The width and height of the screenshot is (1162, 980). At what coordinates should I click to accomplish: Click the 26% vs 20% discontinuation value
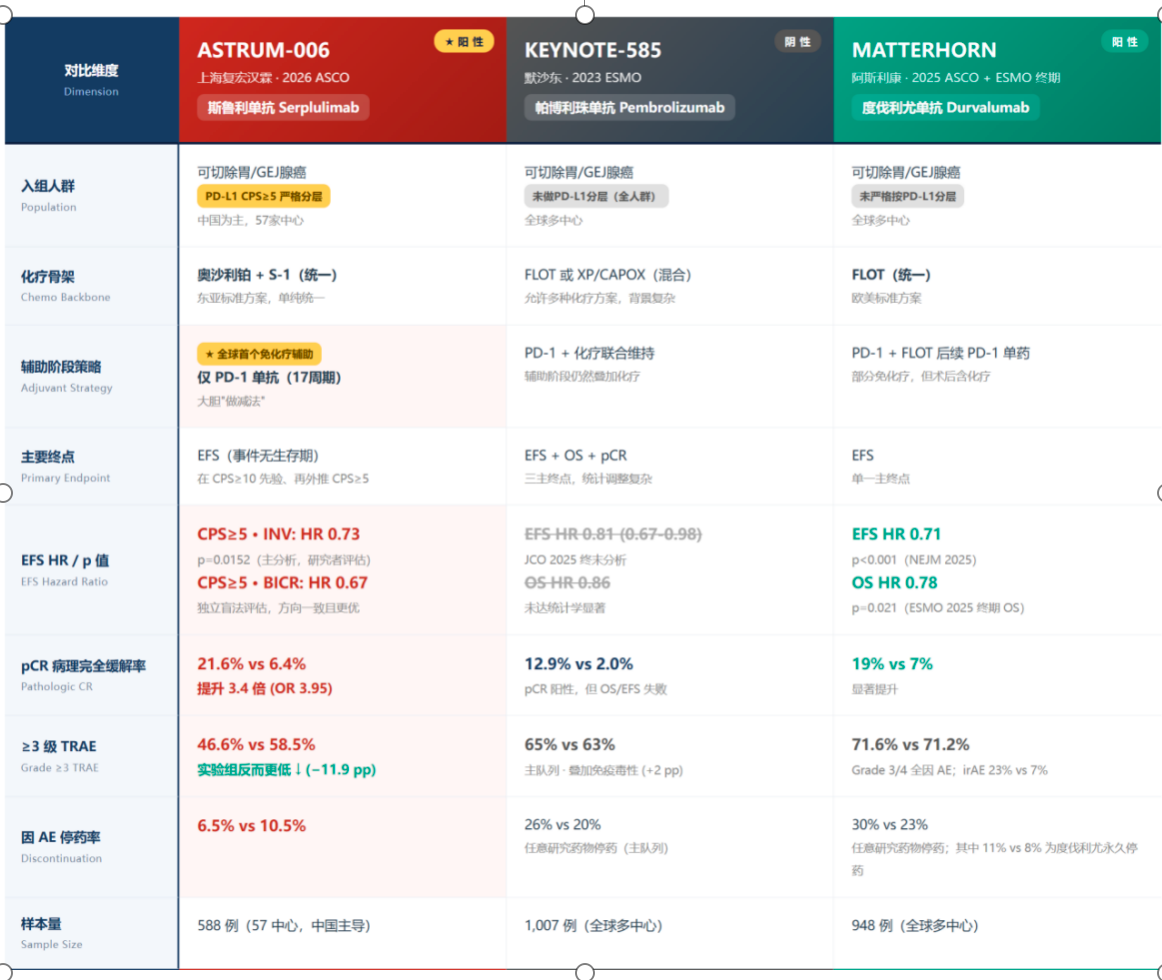562,824
